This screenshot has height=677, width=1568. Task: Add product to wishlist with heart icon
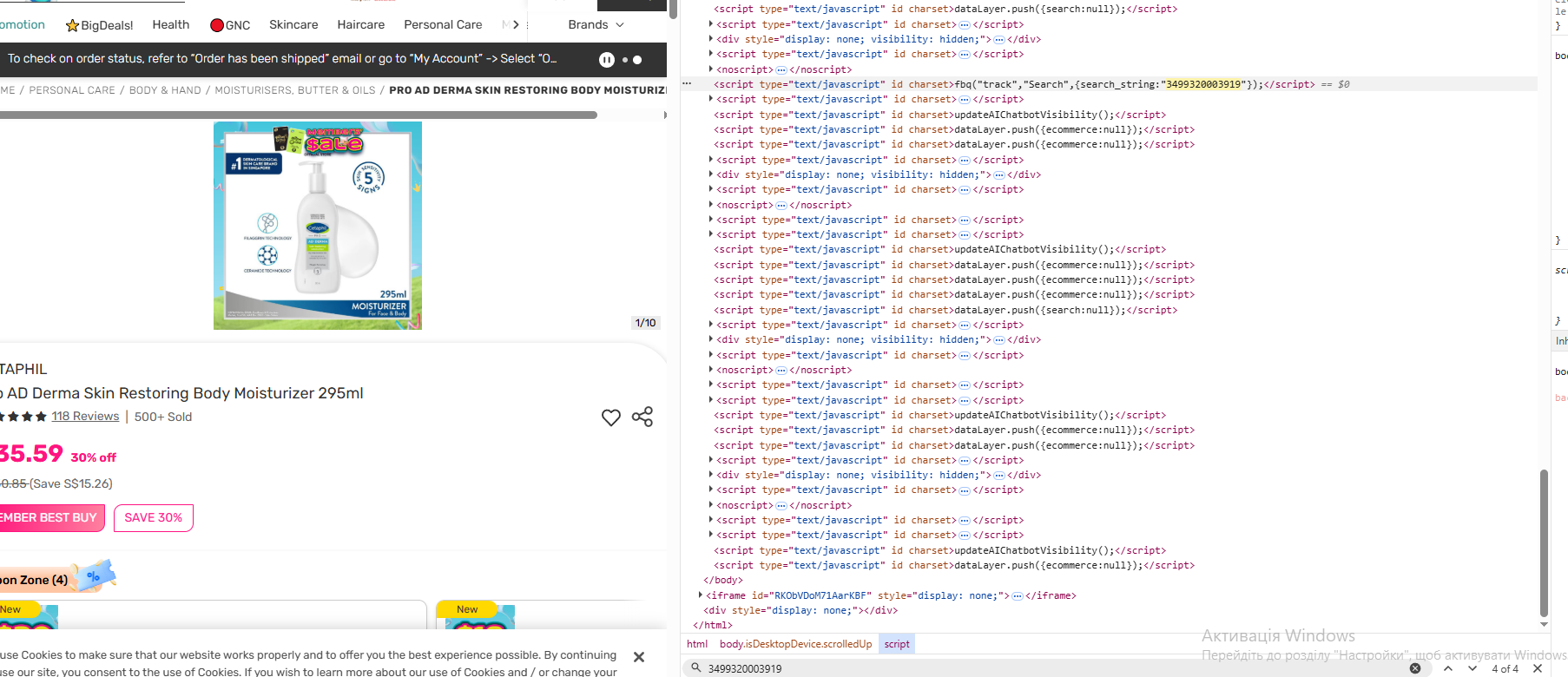[611, 417]
